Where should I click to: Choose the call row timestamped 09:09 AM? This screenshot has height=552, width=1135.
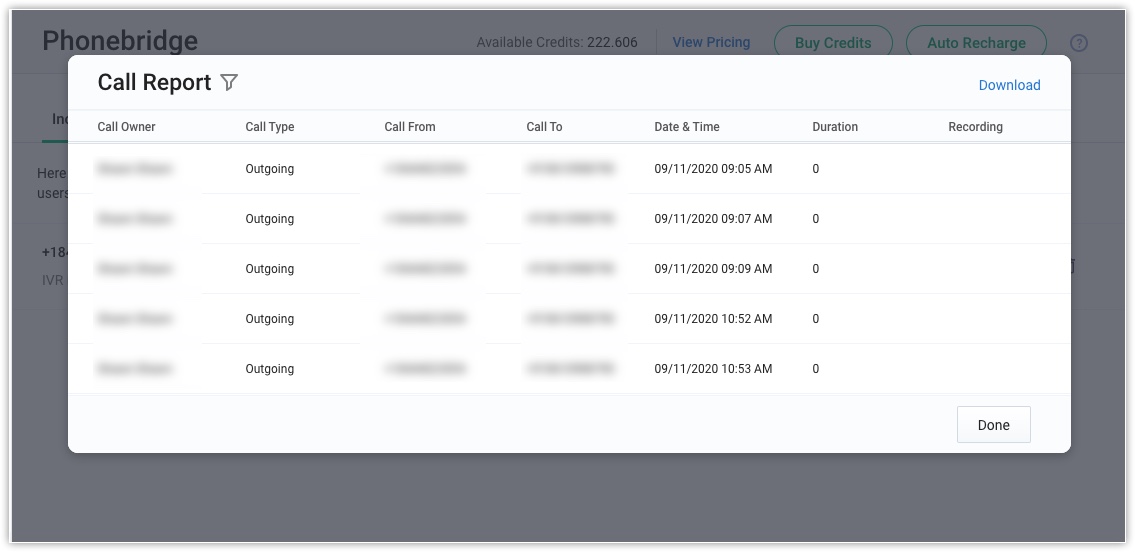tap(713, 269)
